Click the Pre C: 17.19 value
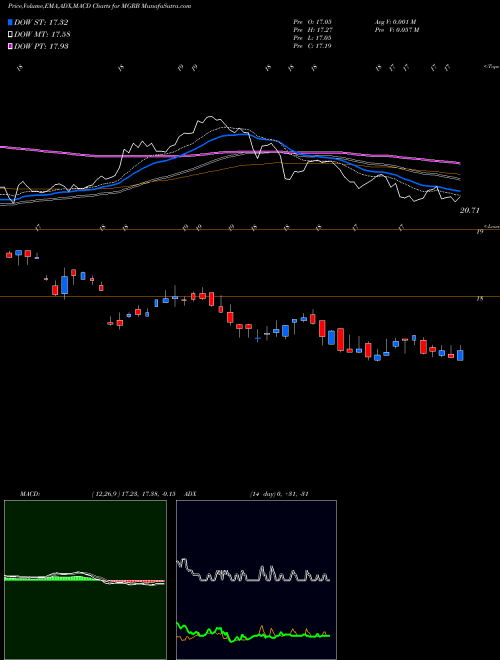This screenshot has width=500, height=660. (312, 45)
